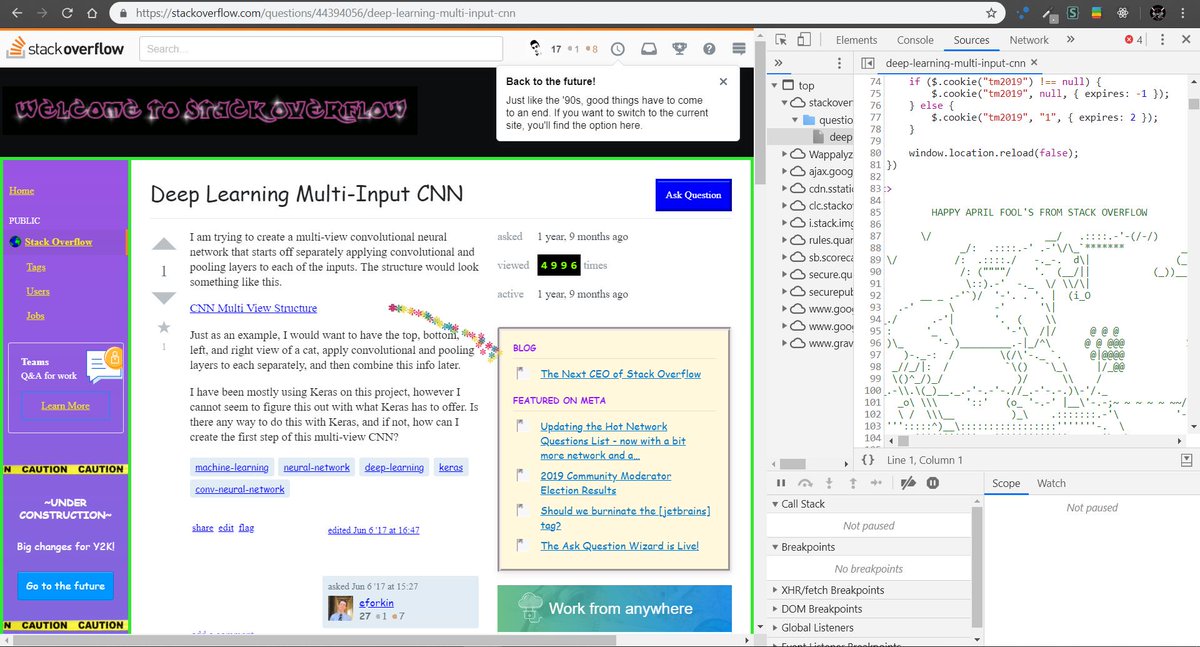Switch to the Watch tab
The image size is (1200, 647).
1051,483
